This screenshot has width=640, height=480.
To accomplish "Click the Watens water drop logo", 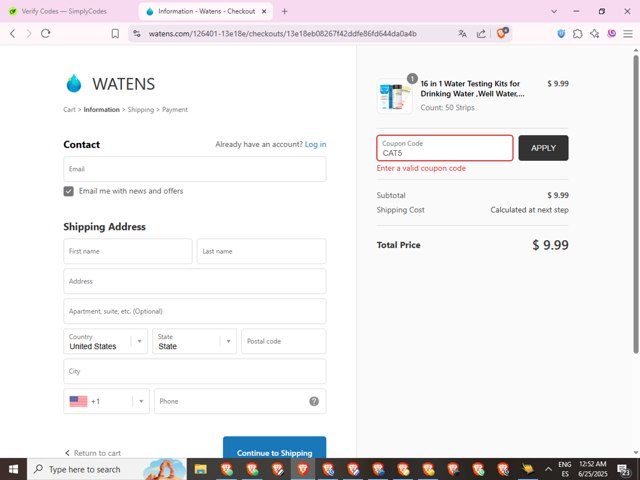I will tap(74, 84).
